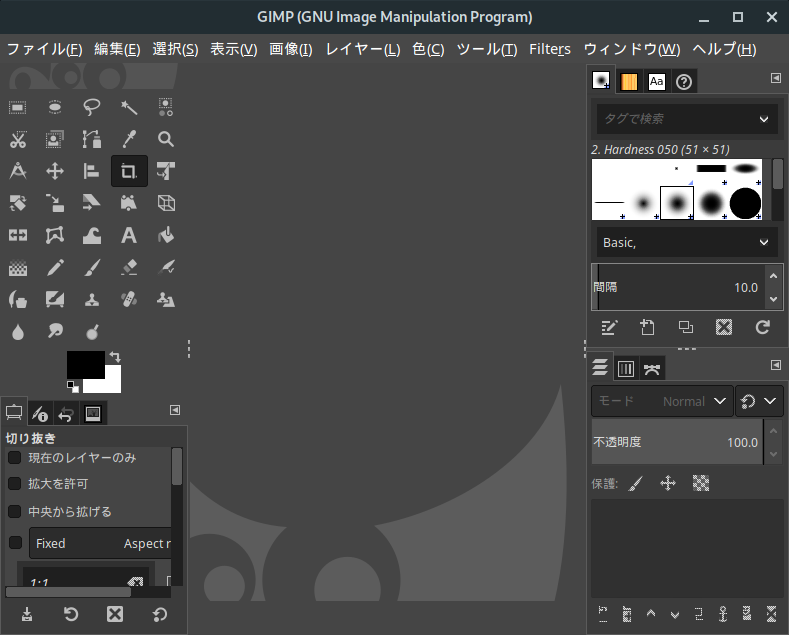
Task: Select the Crop tool
Action: click(129, 172)
